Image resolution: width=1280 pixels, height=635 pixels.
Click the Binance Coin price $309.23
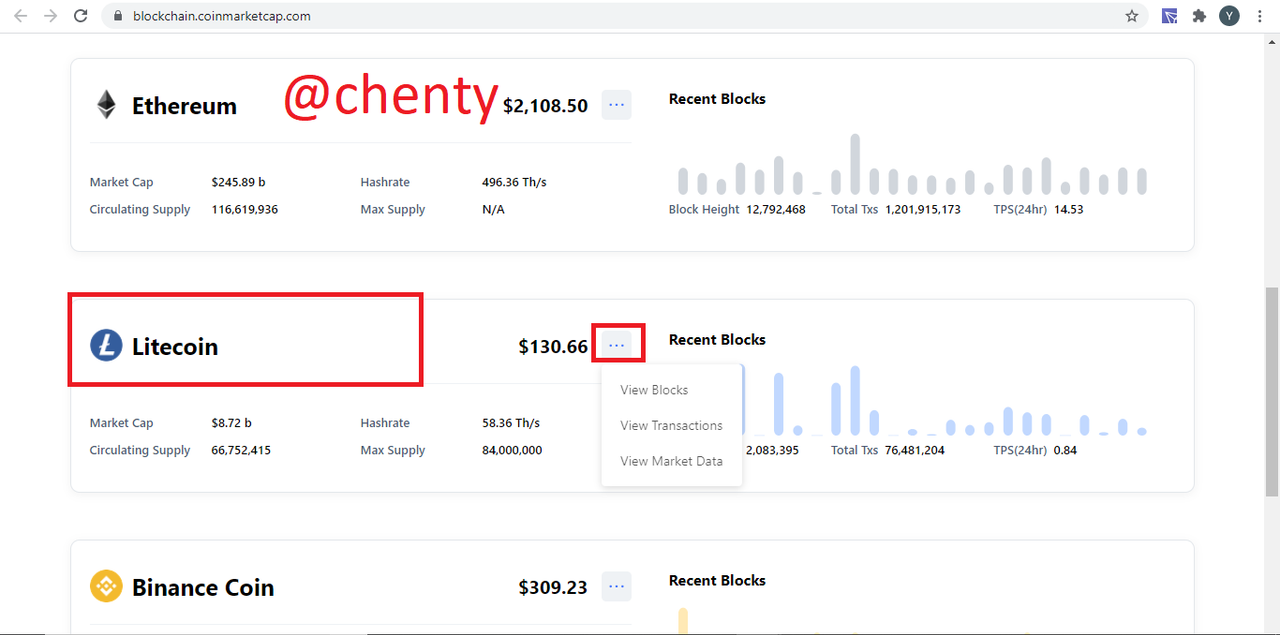553,588
